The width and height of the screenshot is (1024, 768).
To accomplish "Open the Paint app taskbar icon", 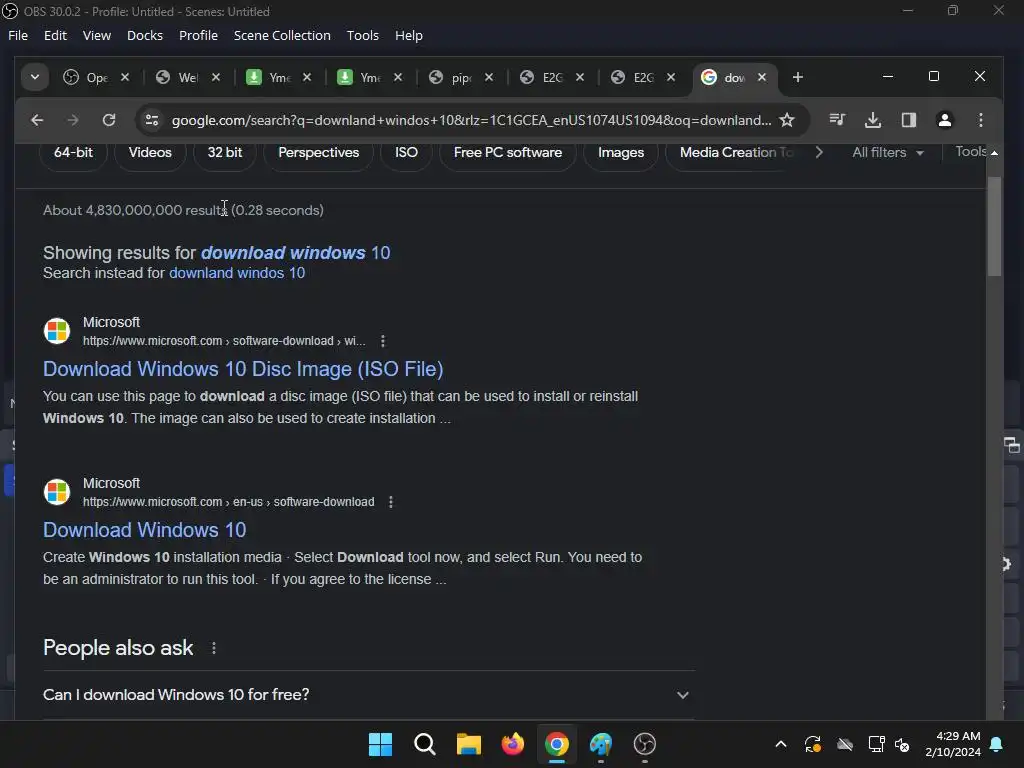I will (x=601, y=744).
